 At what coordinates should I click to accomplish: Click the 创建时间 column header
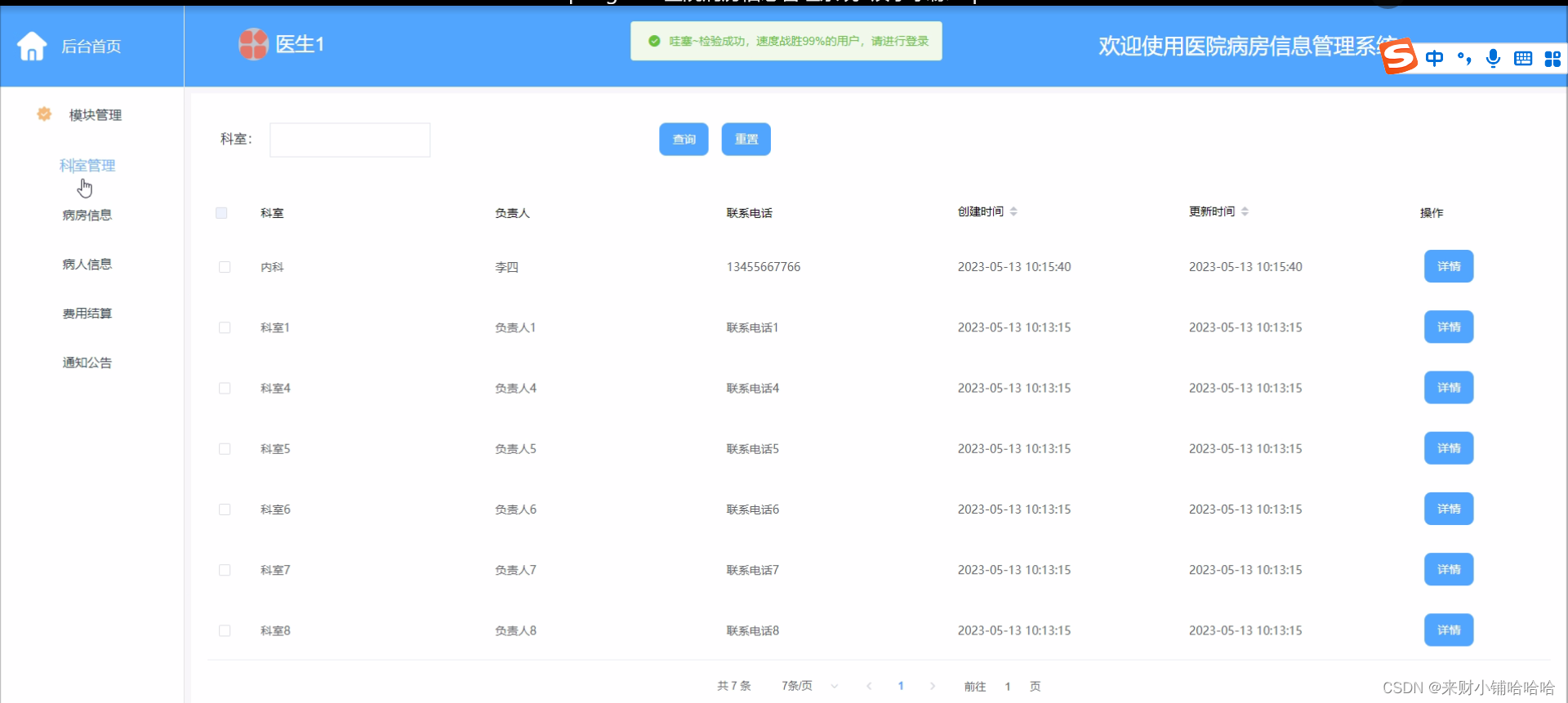980,211
